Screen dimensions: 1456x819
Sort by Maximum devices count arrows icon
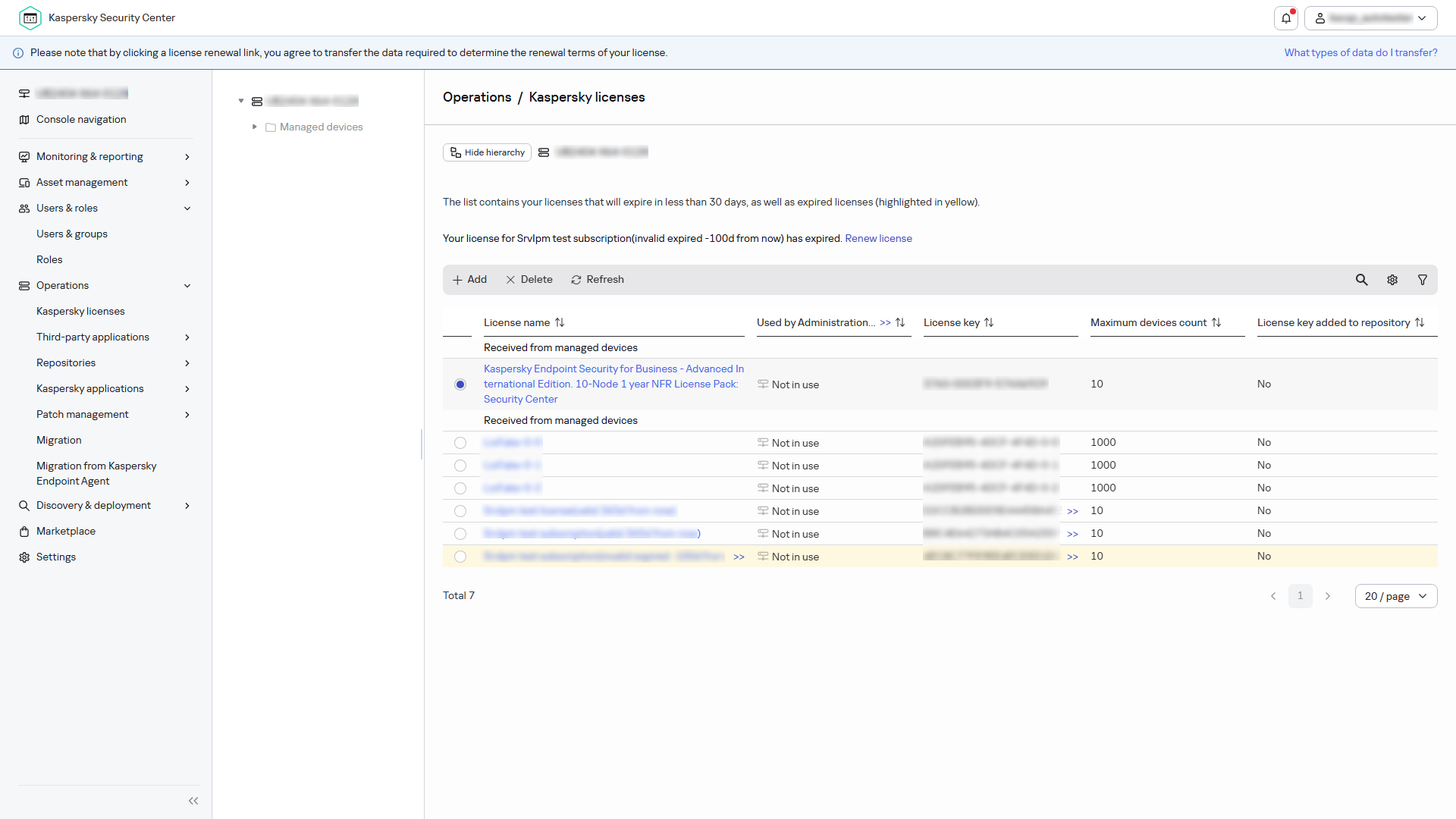tap(1216, 322)
